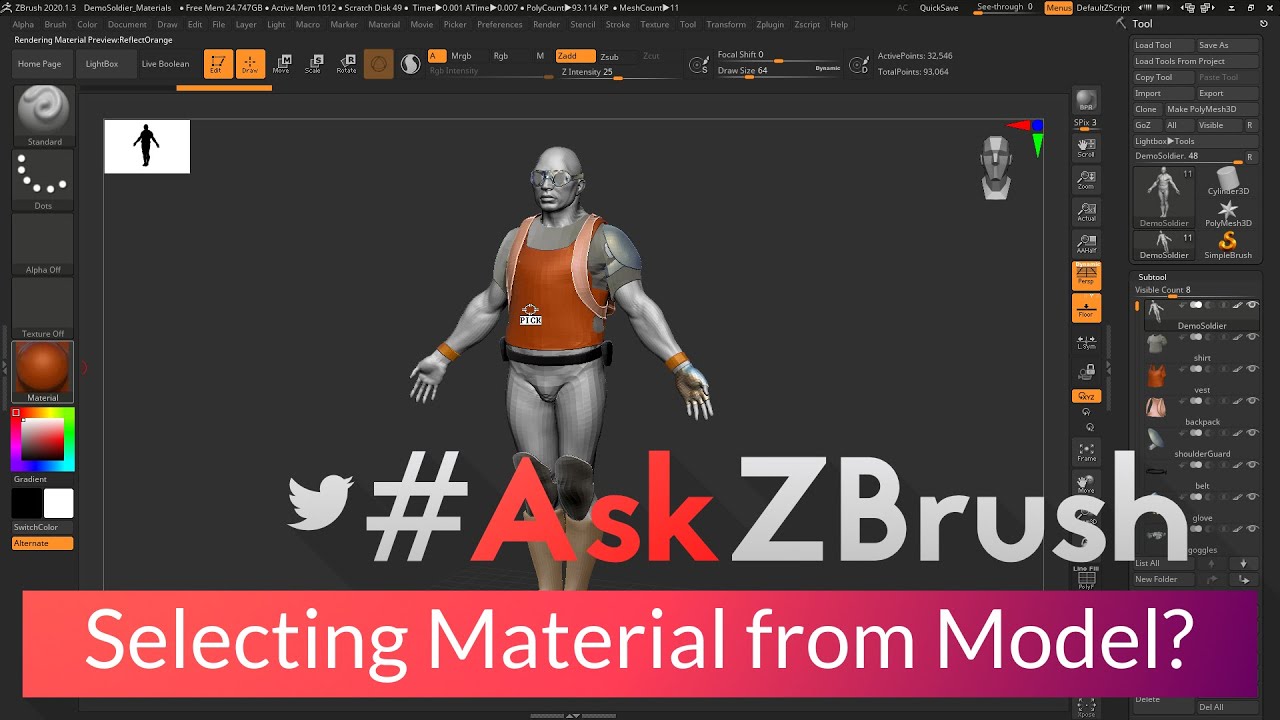The image size is (1280, 720).
Task: Open the Render menu
Action: click(546, 24)
